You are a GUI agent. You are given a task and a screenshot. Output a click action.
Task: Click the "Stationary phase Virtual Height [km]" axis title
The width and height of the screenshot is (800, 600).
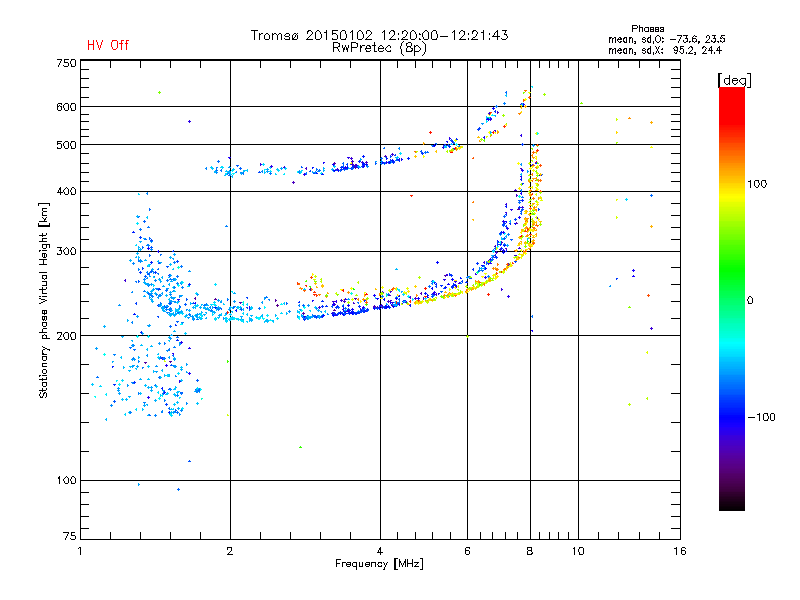(x=44, y=301)
